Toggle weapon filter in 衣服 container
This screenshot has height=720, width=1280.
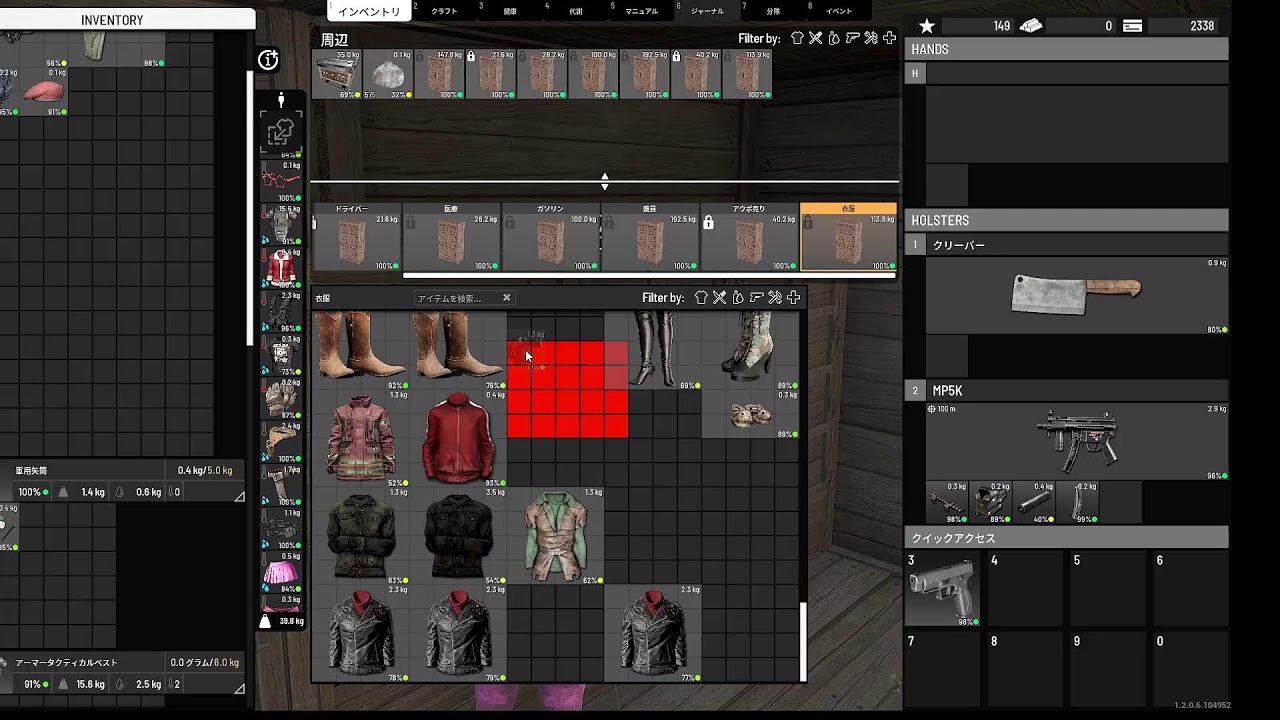pos(756,297)
